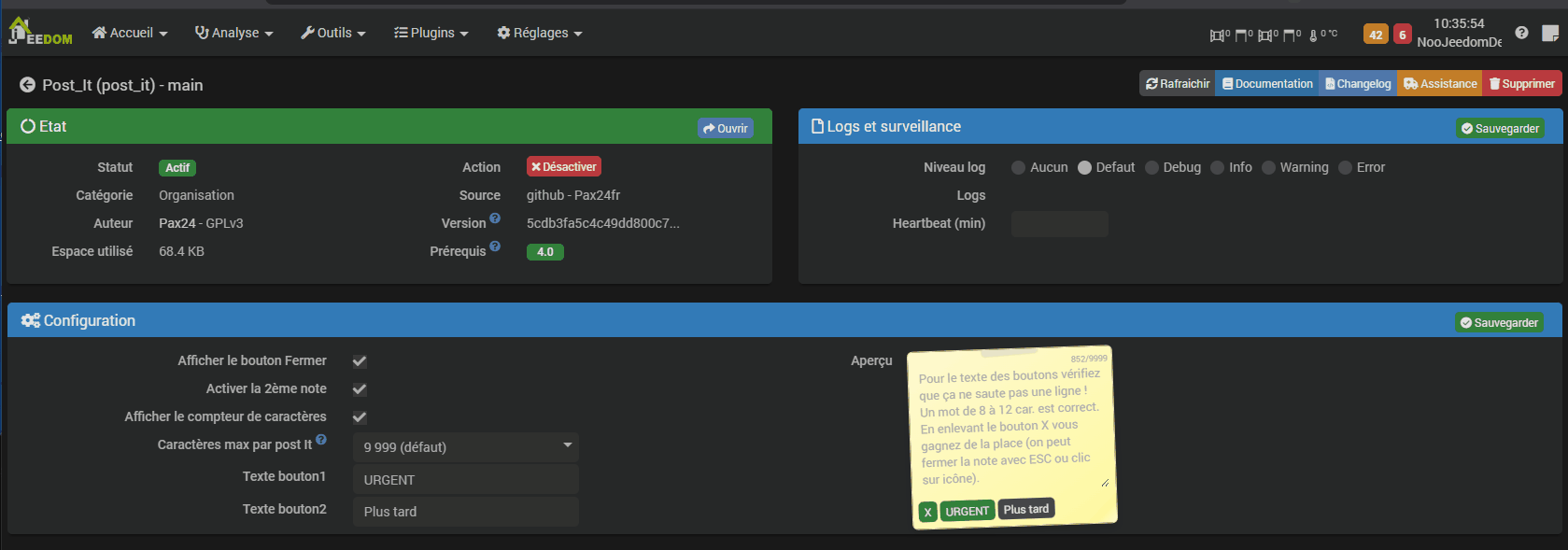
Task: Click the resize grip of the preview note
Action: (x=1105, y=483)
